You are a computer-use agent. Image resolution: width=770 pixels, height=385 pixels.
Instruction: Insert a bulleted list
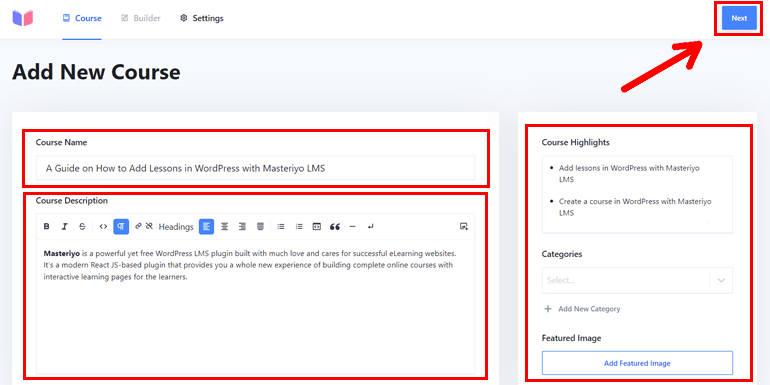coord(281,226)
